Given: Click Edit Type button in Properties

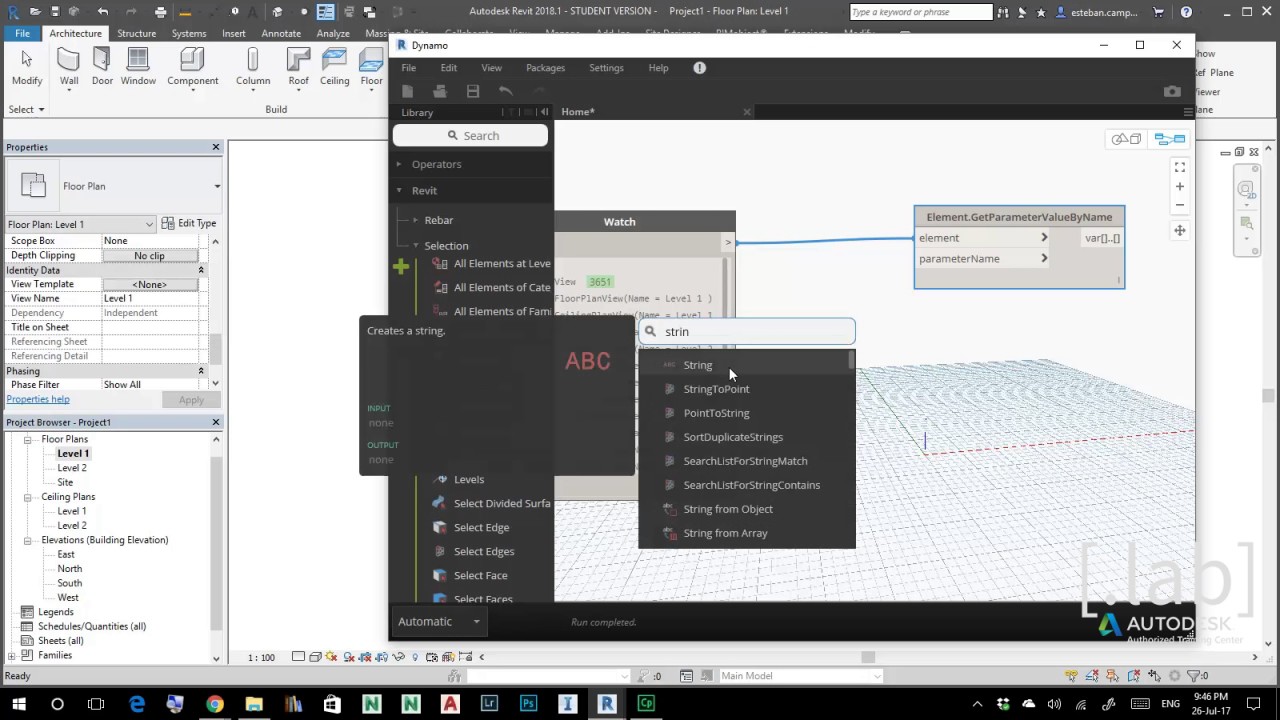Looking at the screenshot, I should [189, 223].
